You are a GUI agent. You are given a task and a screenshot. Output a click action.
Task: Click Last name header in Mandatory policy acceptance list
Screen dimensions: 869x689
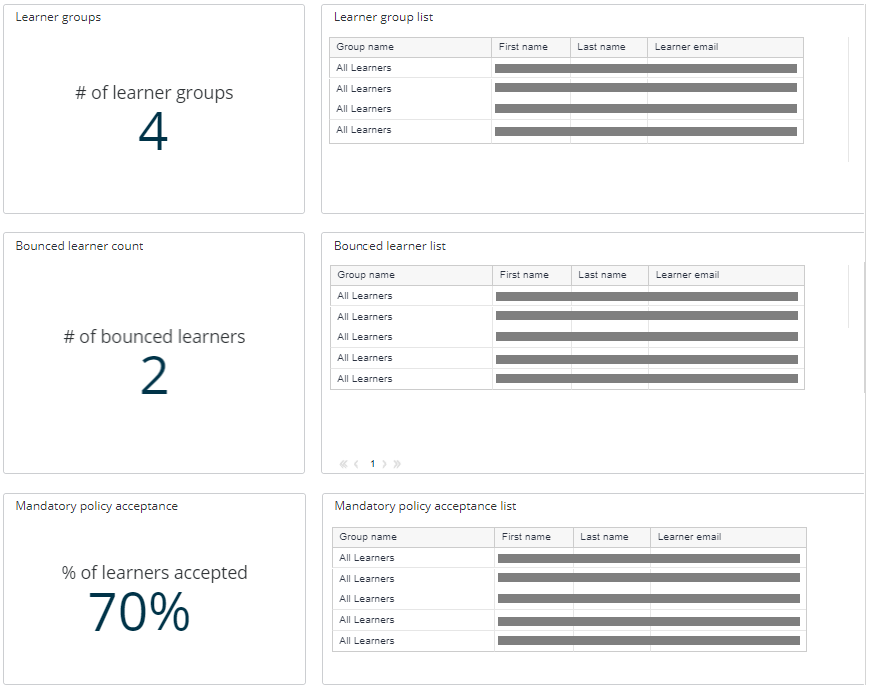[x=604, y=537]
